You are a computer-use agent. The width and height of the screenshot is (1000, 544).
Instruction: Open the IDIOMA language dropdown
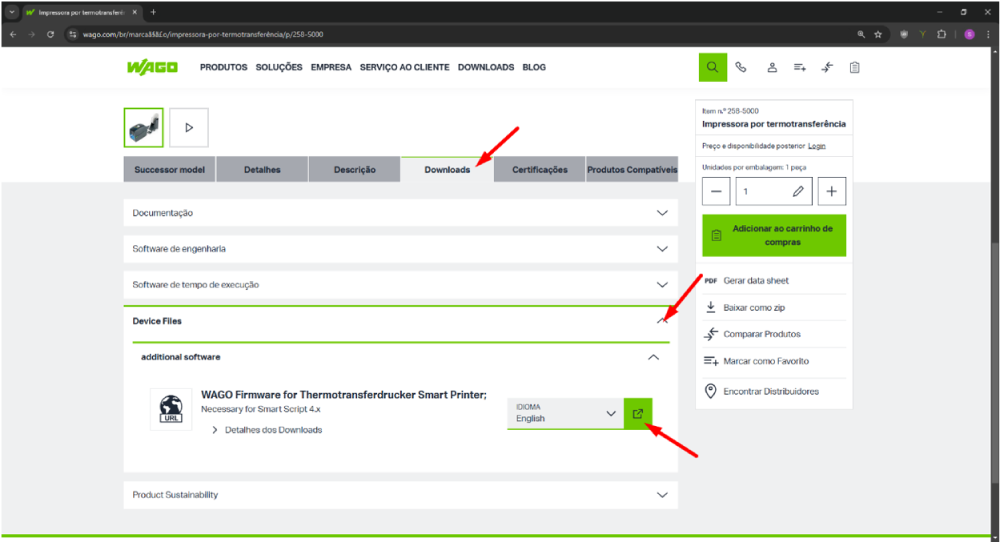[x=565, y=413]
